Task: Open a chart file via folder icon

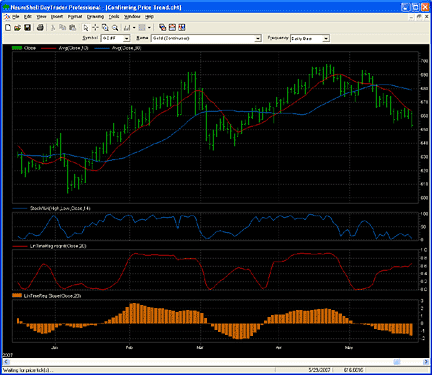Action: [x=17, y=28]
